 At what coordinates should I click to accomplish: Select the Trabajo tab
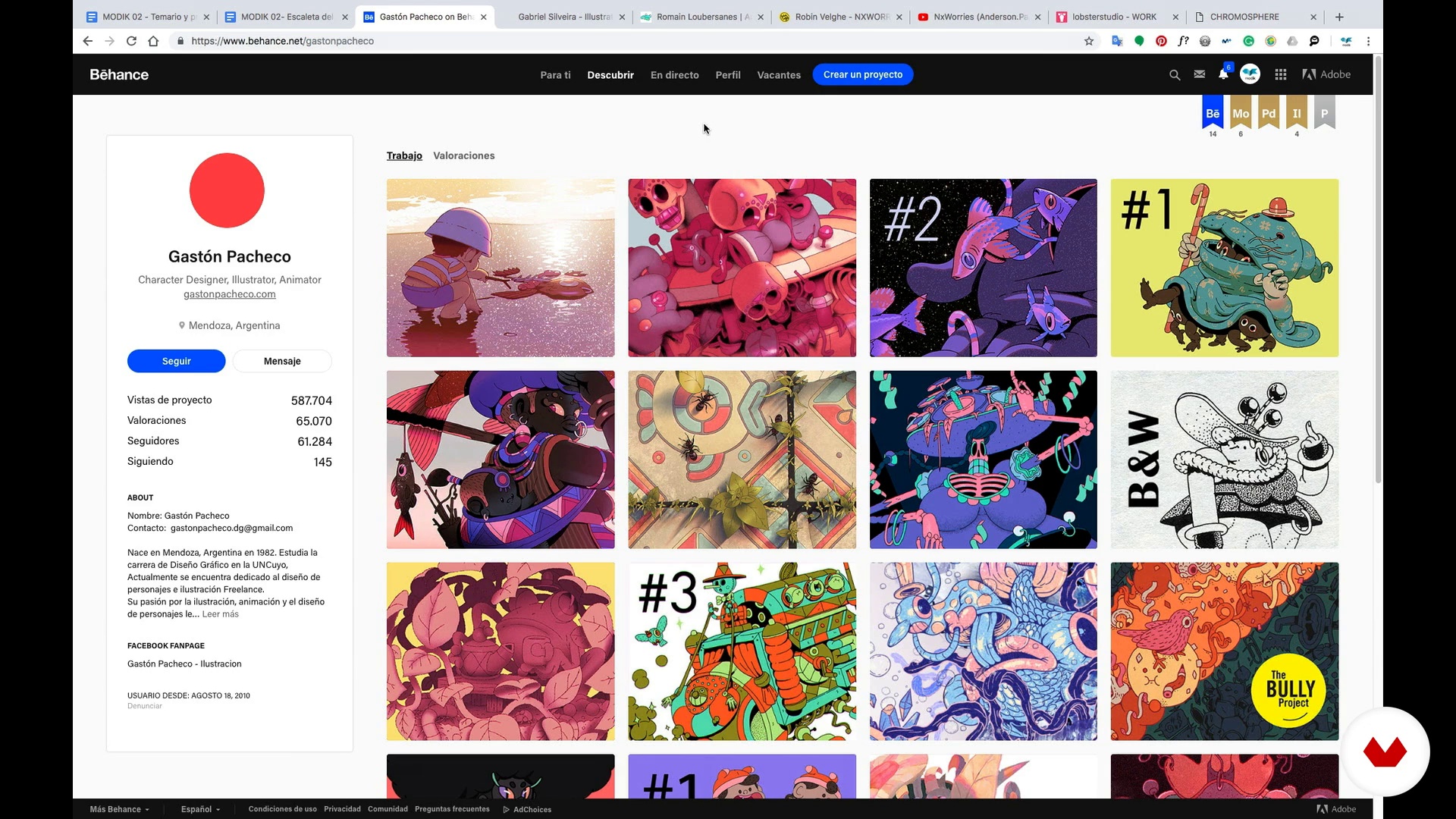click(x=404, y=155)
